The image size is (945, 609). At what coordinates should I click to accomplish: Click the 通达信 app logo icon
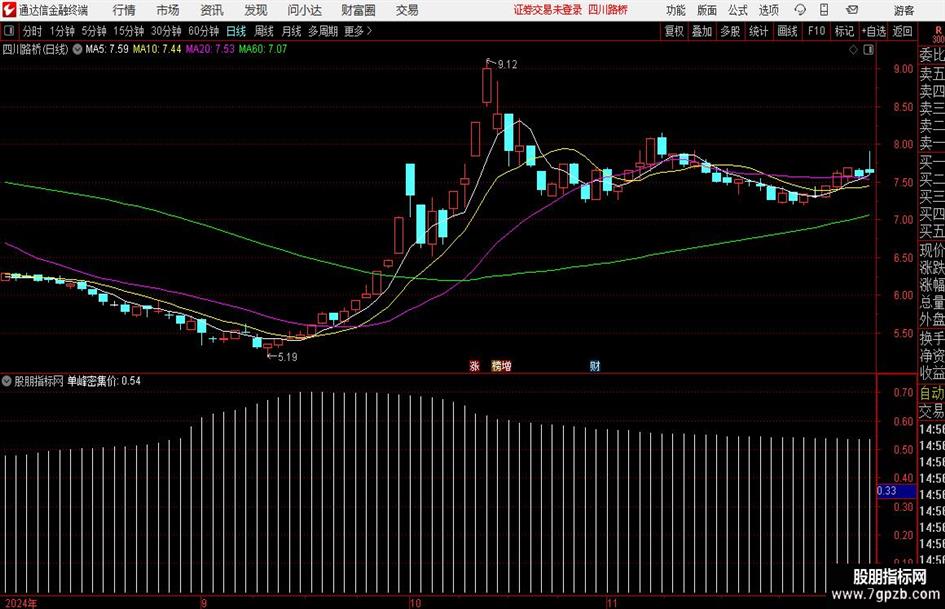(9, 10)
